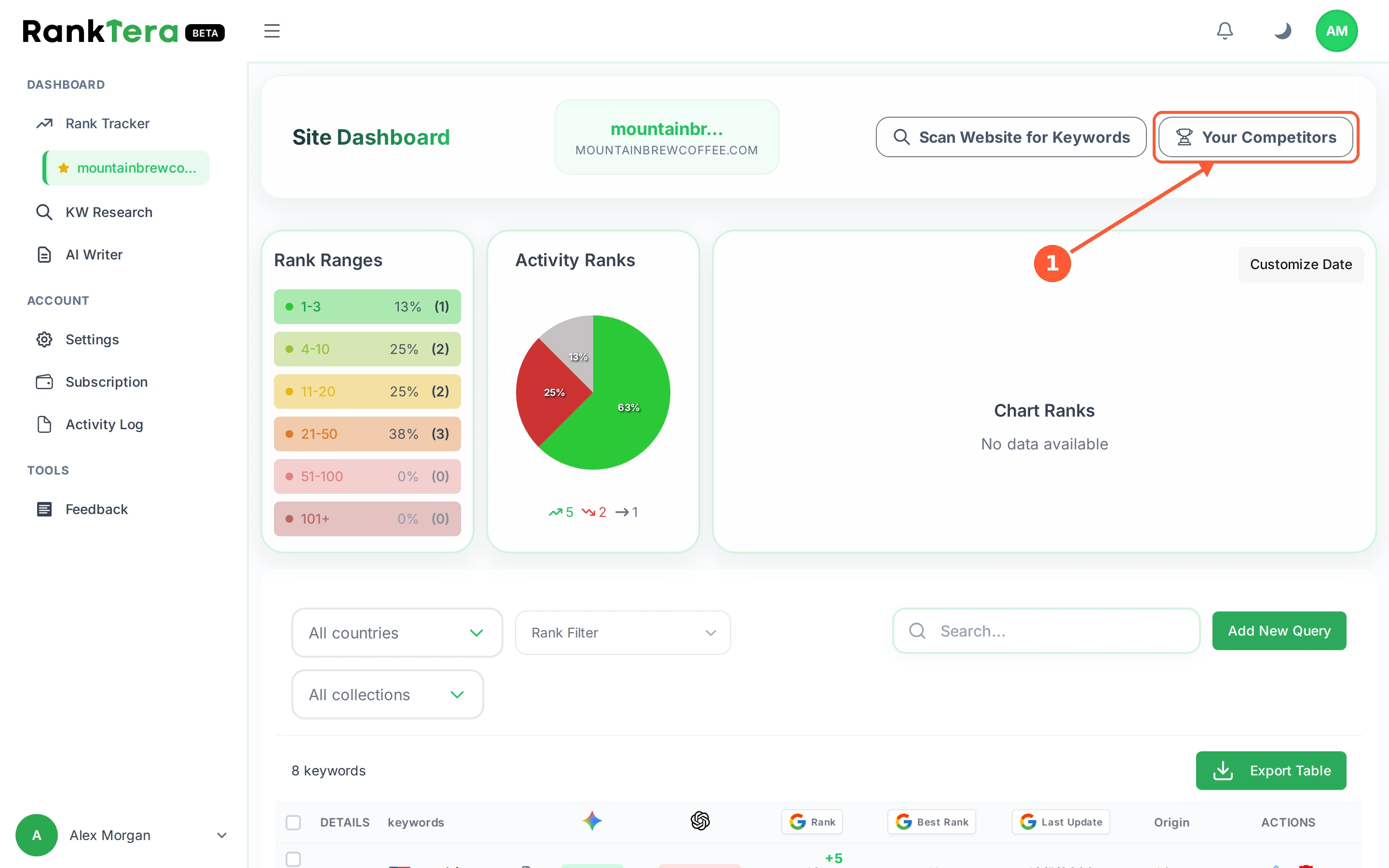Open the All collections dropdown
This screenshot has width=1389, height=868.
click(387, 694)
